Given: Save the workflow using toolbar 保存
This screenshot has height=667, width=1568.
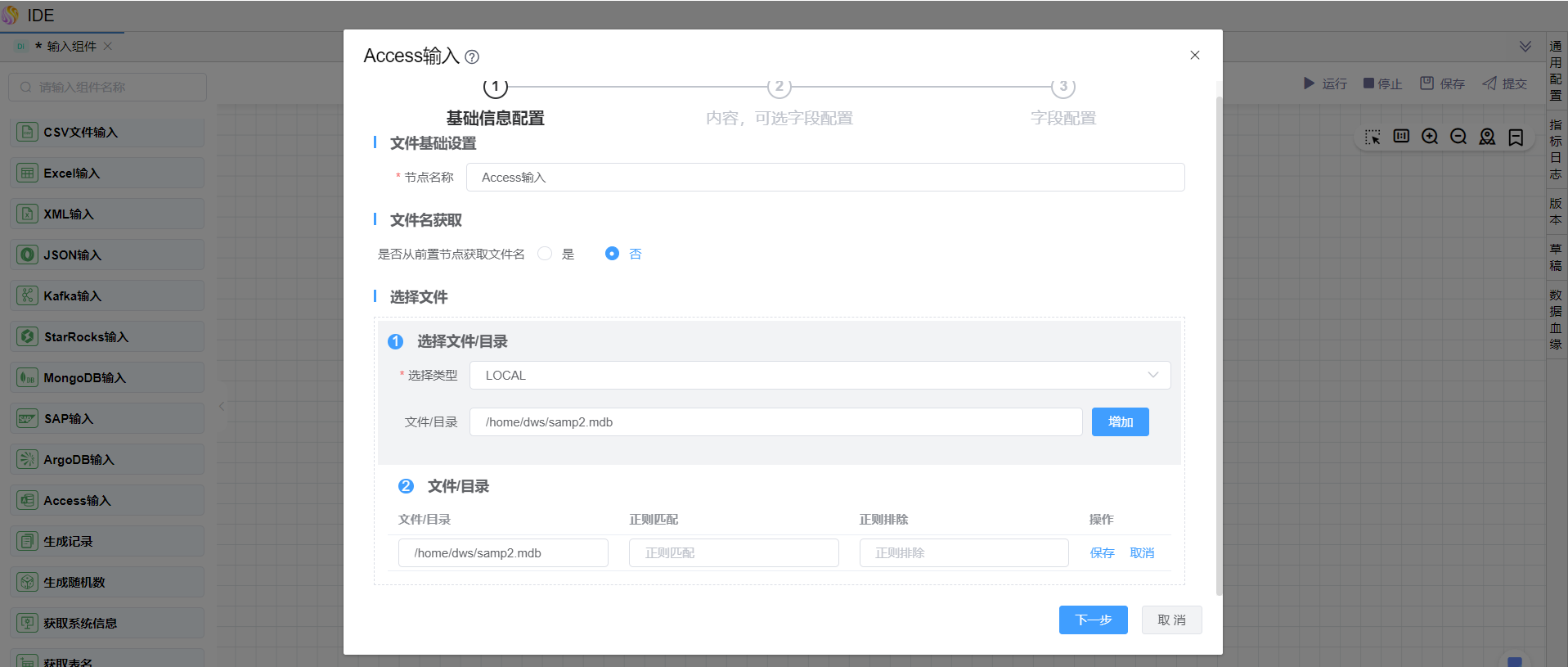Looking at the screenshot, I should pos(1442,83).
